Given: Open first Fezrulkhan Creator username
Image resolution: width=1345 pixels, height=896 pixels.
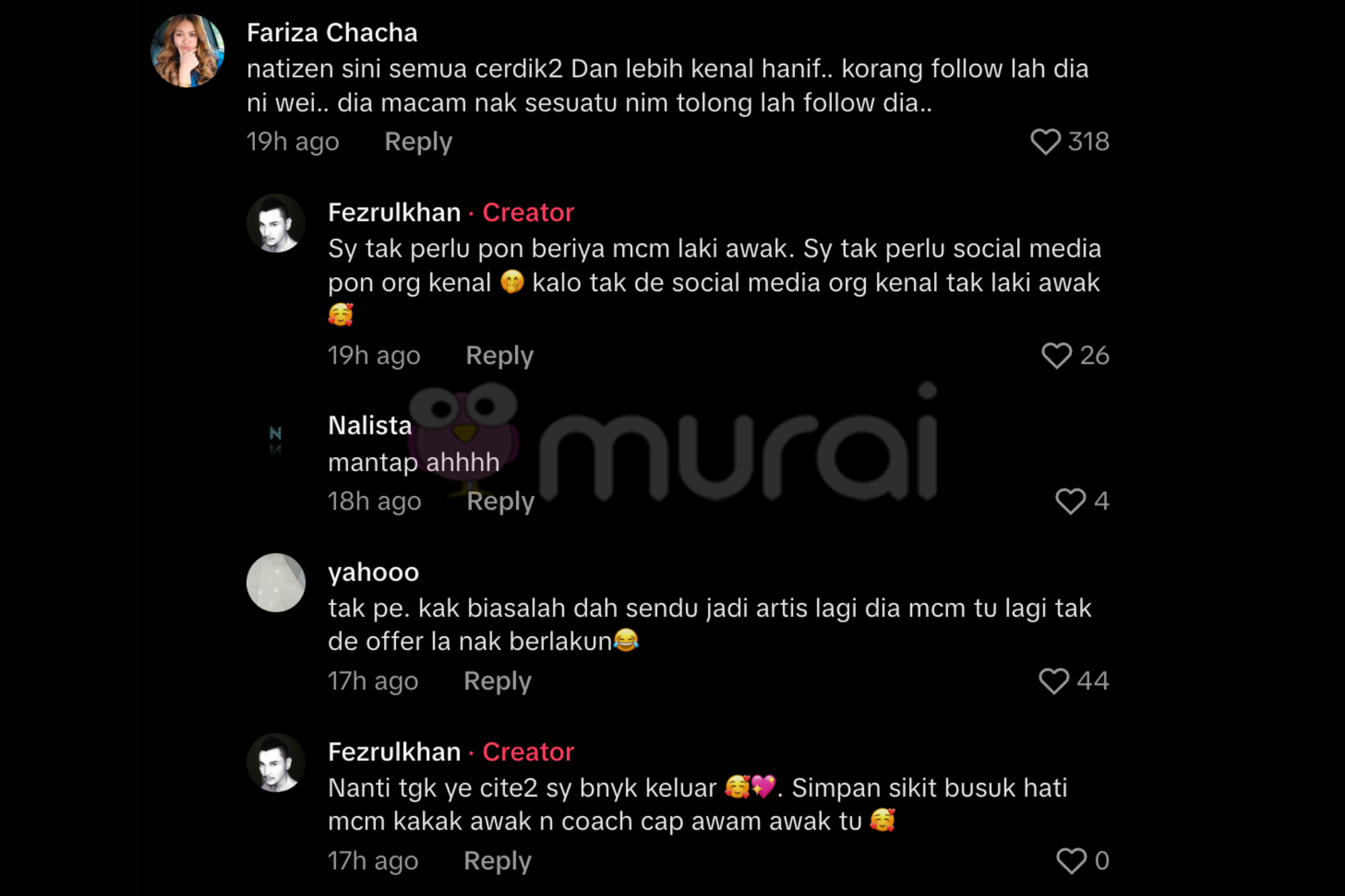Looking at the screenshot, I should tap(394, 212).
